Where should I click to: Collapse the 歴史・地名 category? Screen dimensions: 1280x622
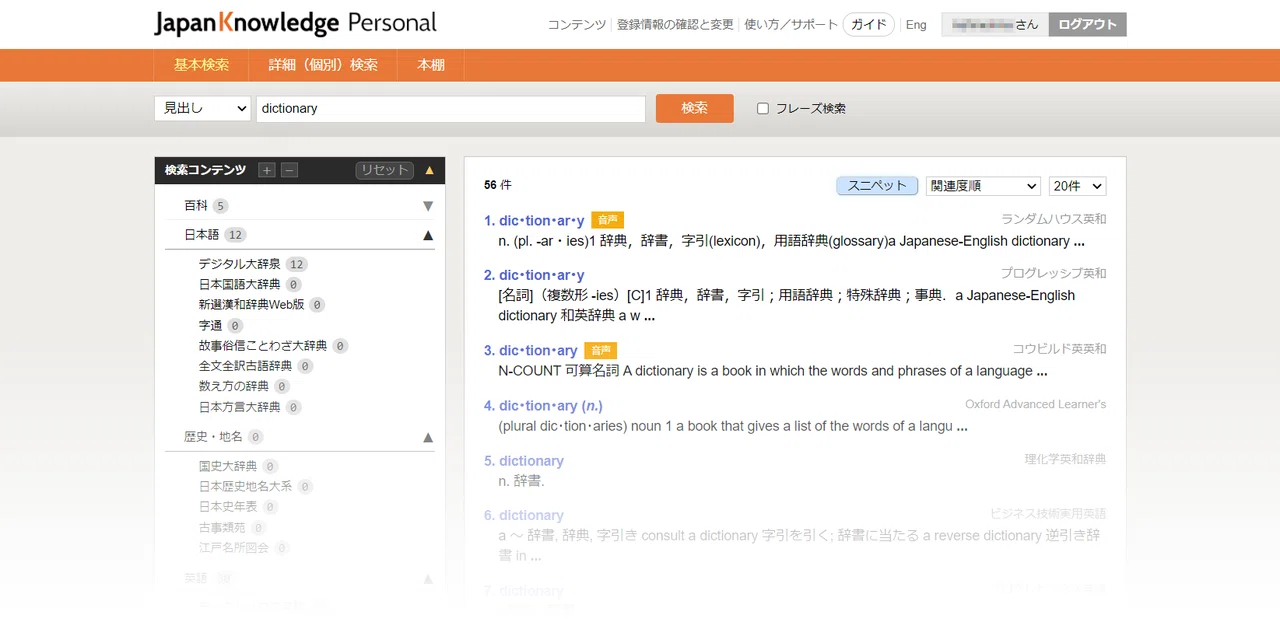(x=428, y=437)
